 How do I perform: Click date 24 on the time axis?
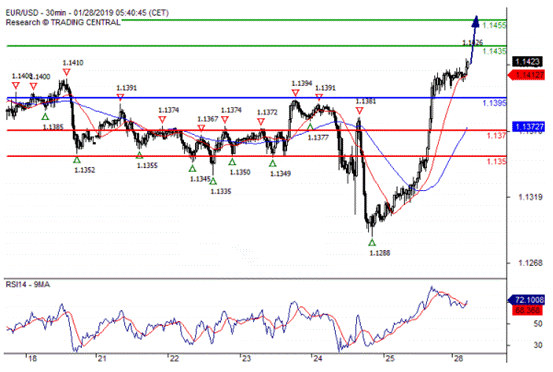(317, 359)
